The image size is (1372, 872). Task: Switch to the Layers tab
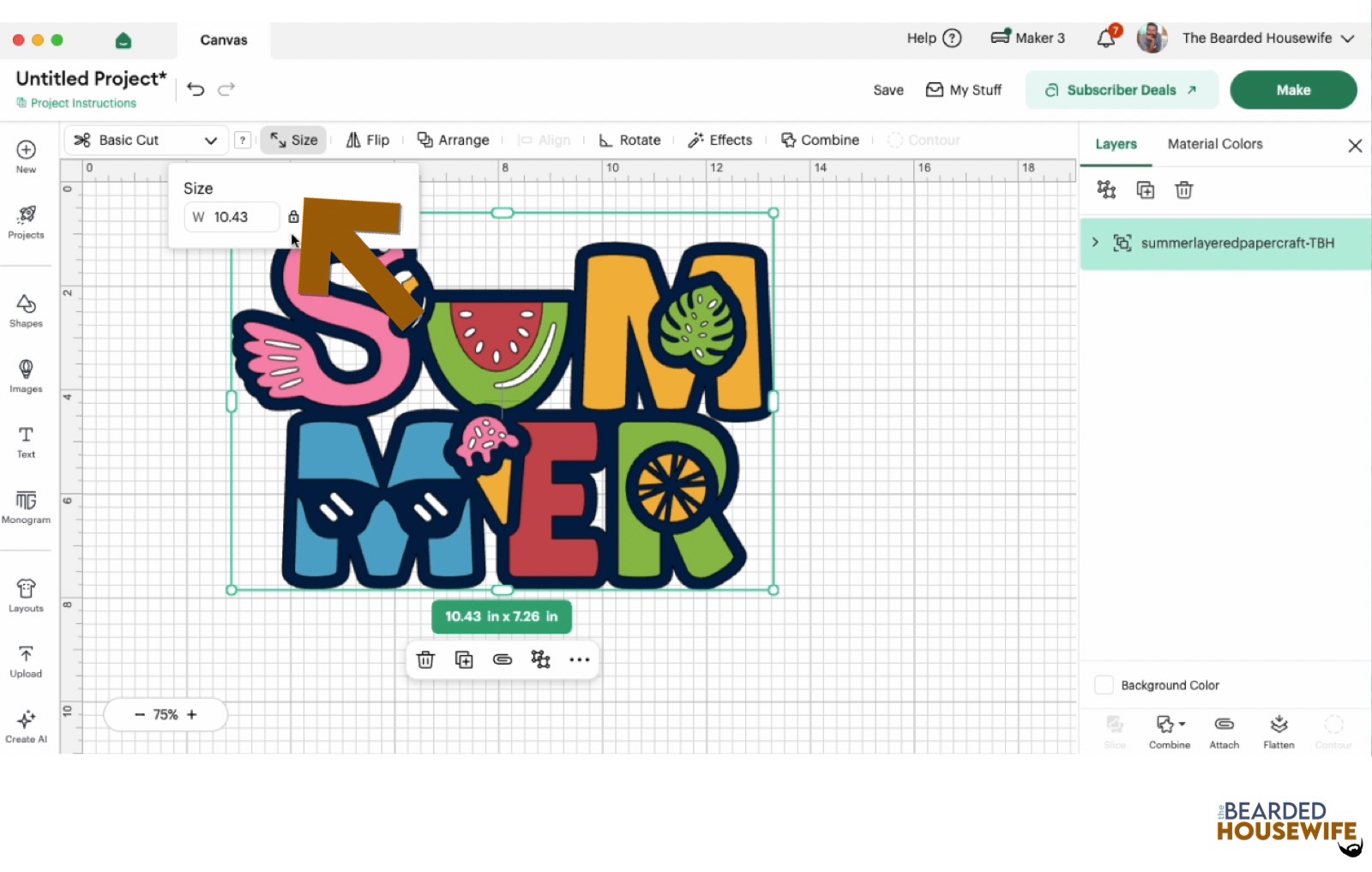tap(1116, 144)
